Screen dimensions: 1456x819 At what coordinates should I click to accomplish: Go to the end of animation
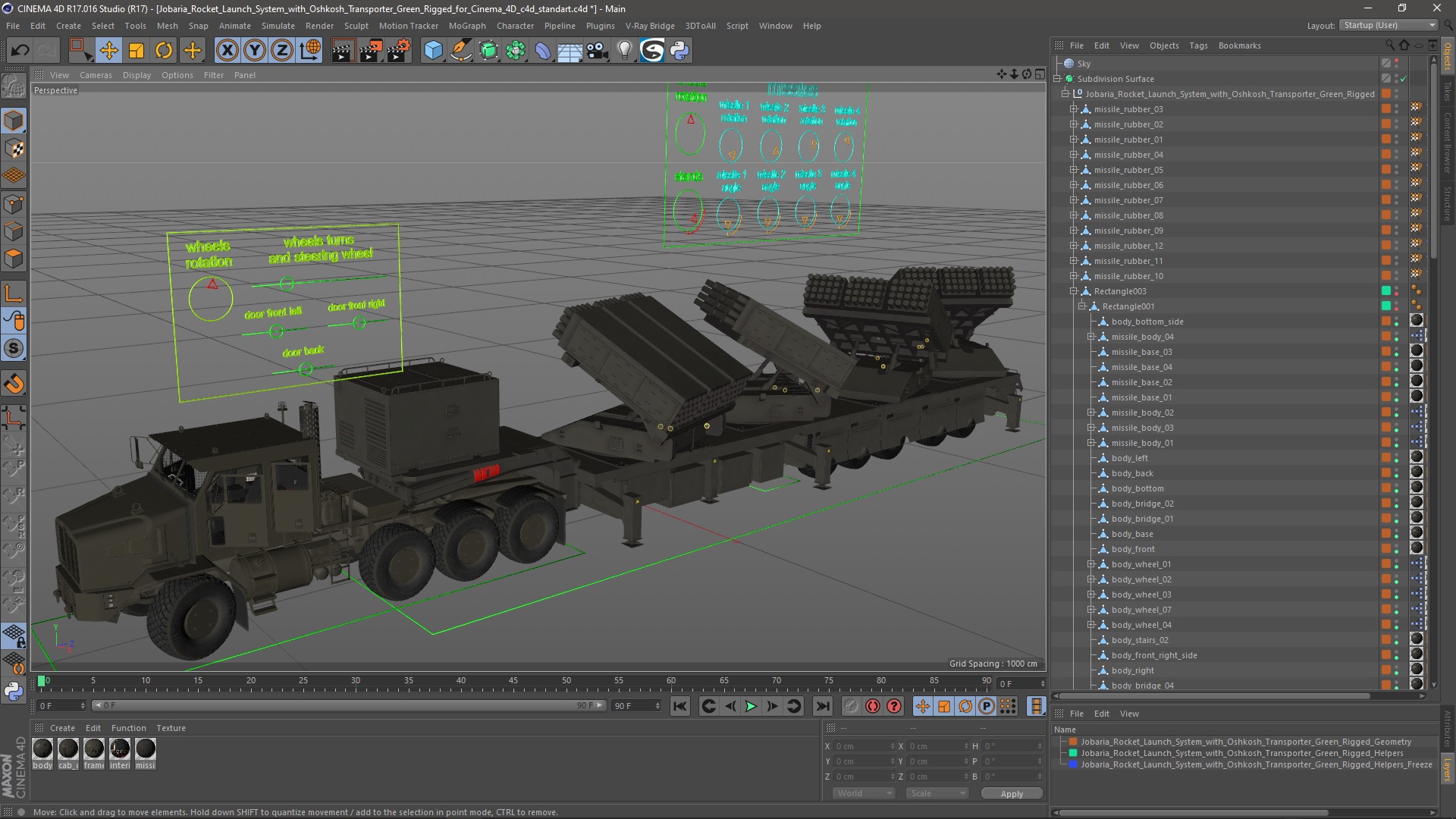[x=822, y=706]
